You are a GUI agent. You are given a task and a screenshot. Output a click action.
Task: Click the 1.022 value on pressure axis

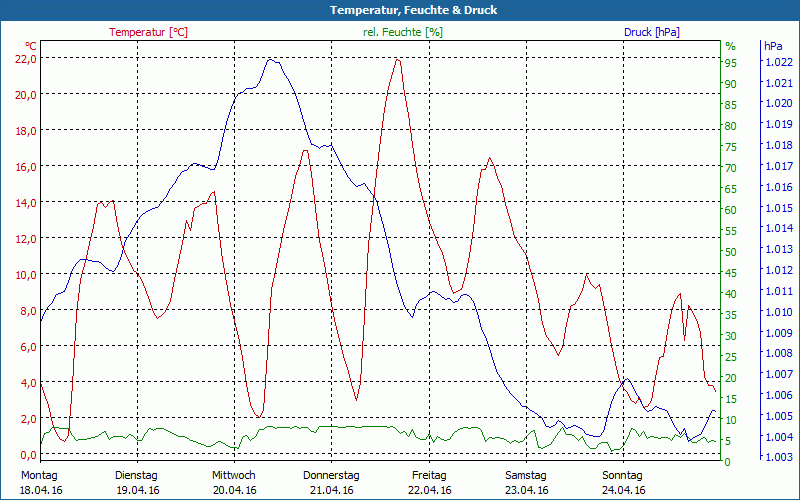(x=778, y=62)
